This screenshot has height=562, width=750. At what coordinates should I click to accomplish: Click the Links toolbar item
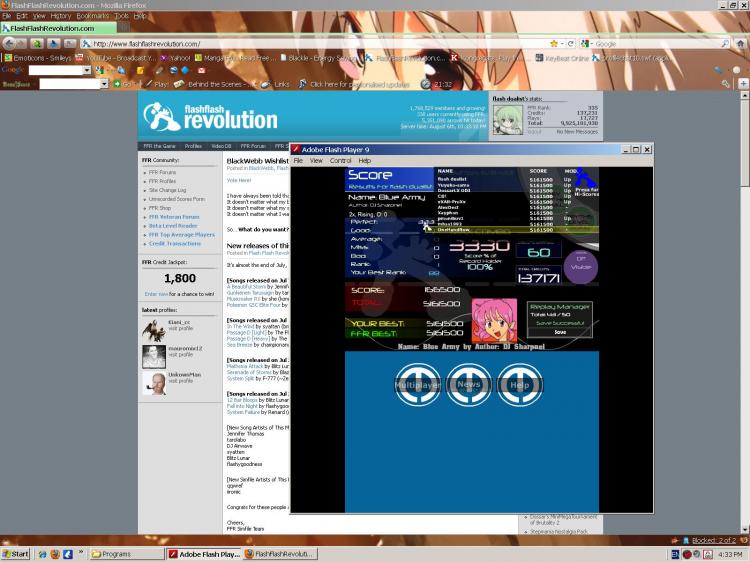pyautogui.click(x=276, y=84)
